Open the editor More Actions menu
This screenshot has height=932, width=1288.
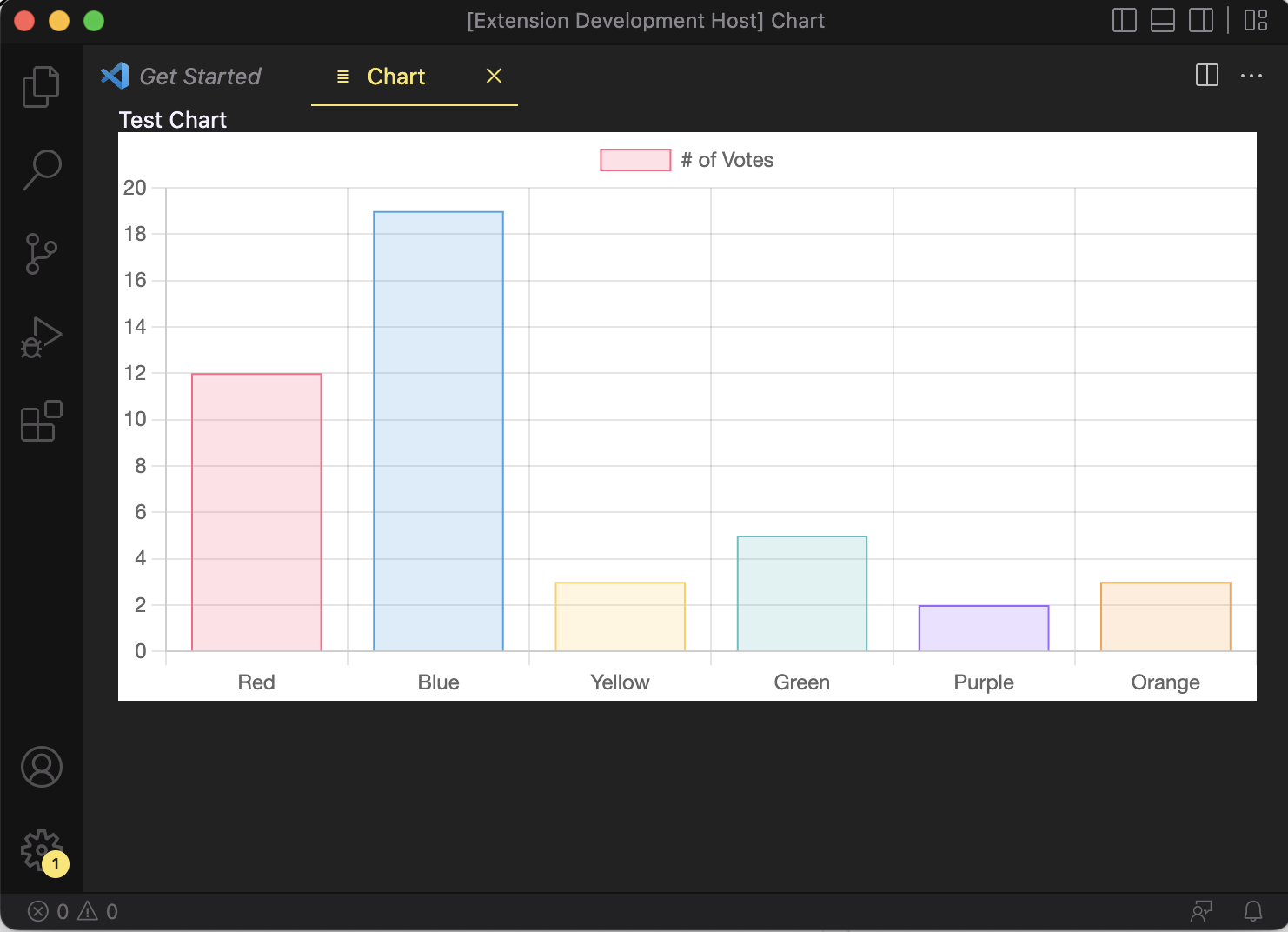click(x=1251, y=76)
